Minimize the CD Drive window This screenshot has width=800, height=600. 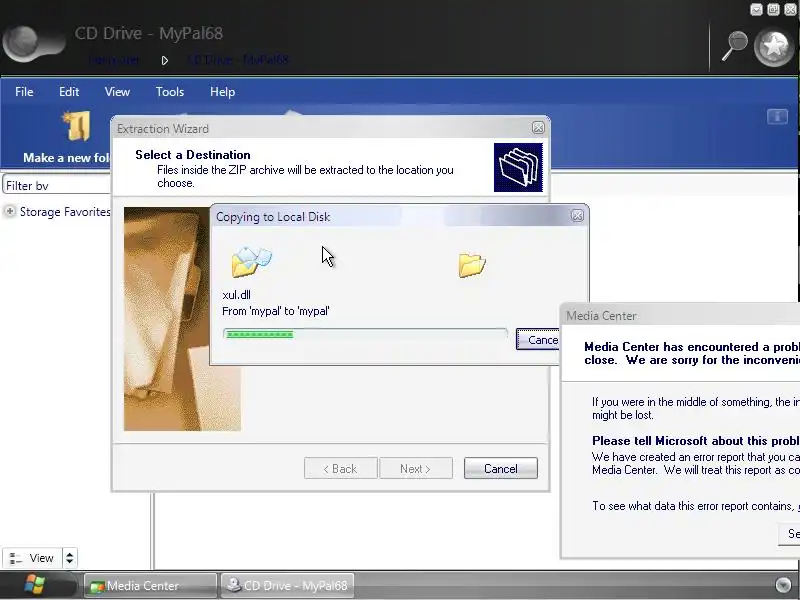[x=756, y=9]
